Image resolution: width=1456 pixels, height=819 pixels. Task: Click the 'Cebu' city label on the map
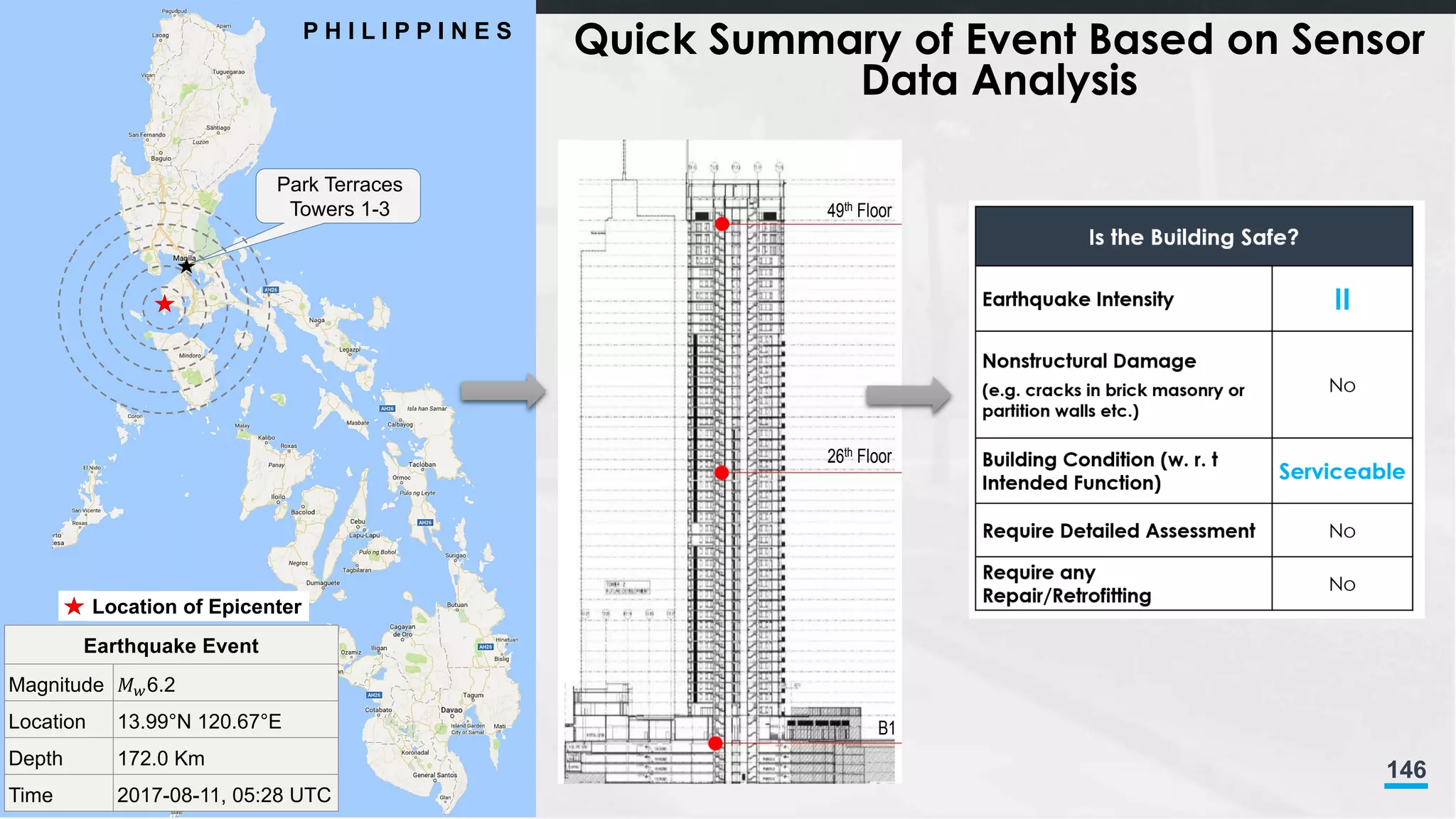[x=358, y=522]
